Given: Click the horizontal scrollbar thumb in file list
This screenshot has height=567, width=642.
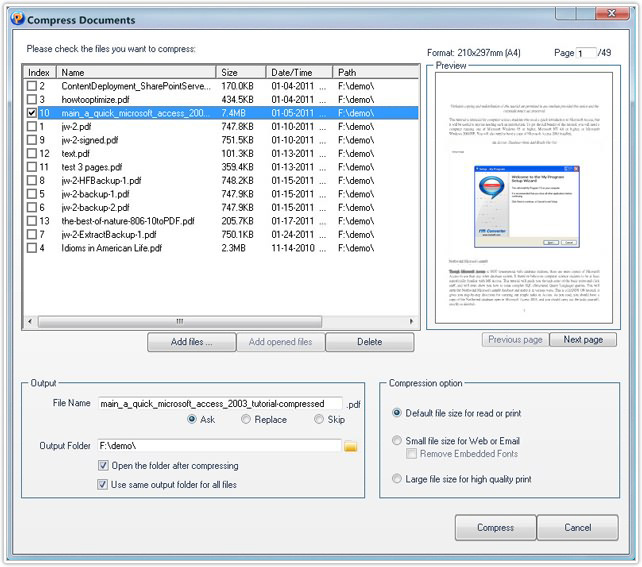Looking at the screenshot, I should pyautogui.click(x=180, y=321).
